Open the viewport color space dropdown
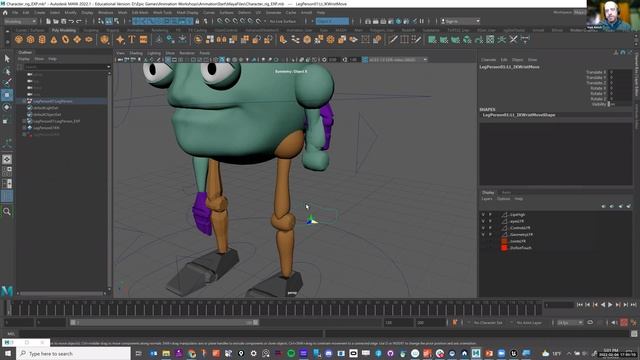This screenshot has height=360, width=640. 398,60
